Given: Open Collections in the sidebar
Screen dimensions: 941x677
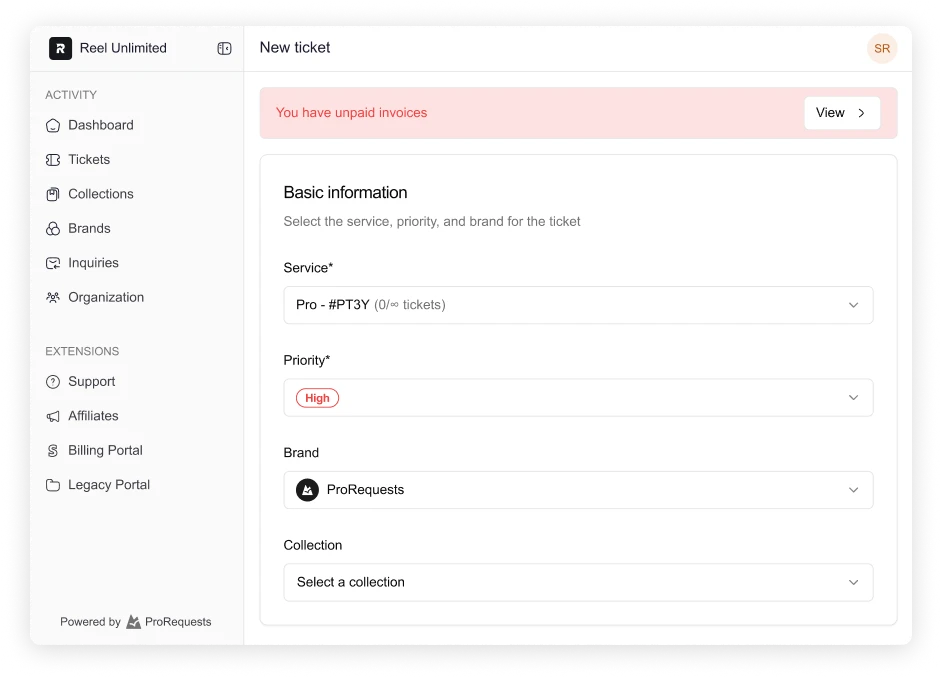Looking at the screenshot, I should [101, 194].
